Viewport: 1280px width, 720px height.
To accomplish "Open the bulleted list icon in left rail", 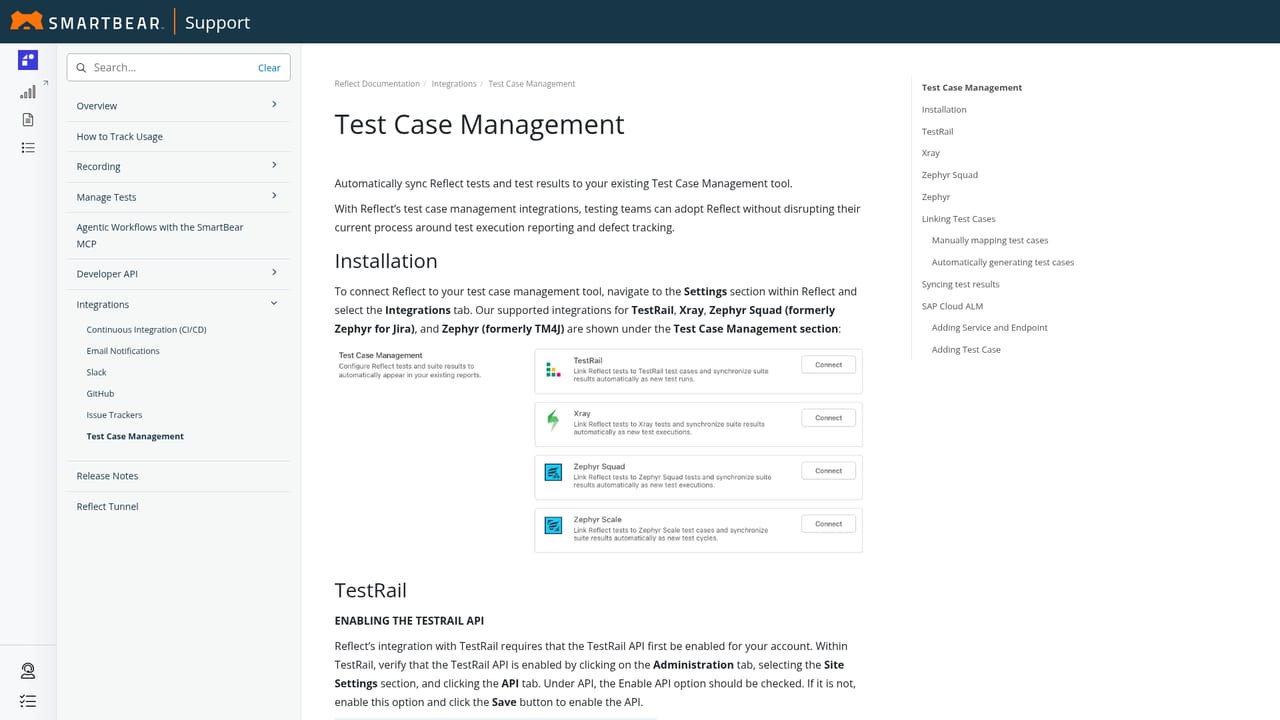I will (x=28, y=148).
